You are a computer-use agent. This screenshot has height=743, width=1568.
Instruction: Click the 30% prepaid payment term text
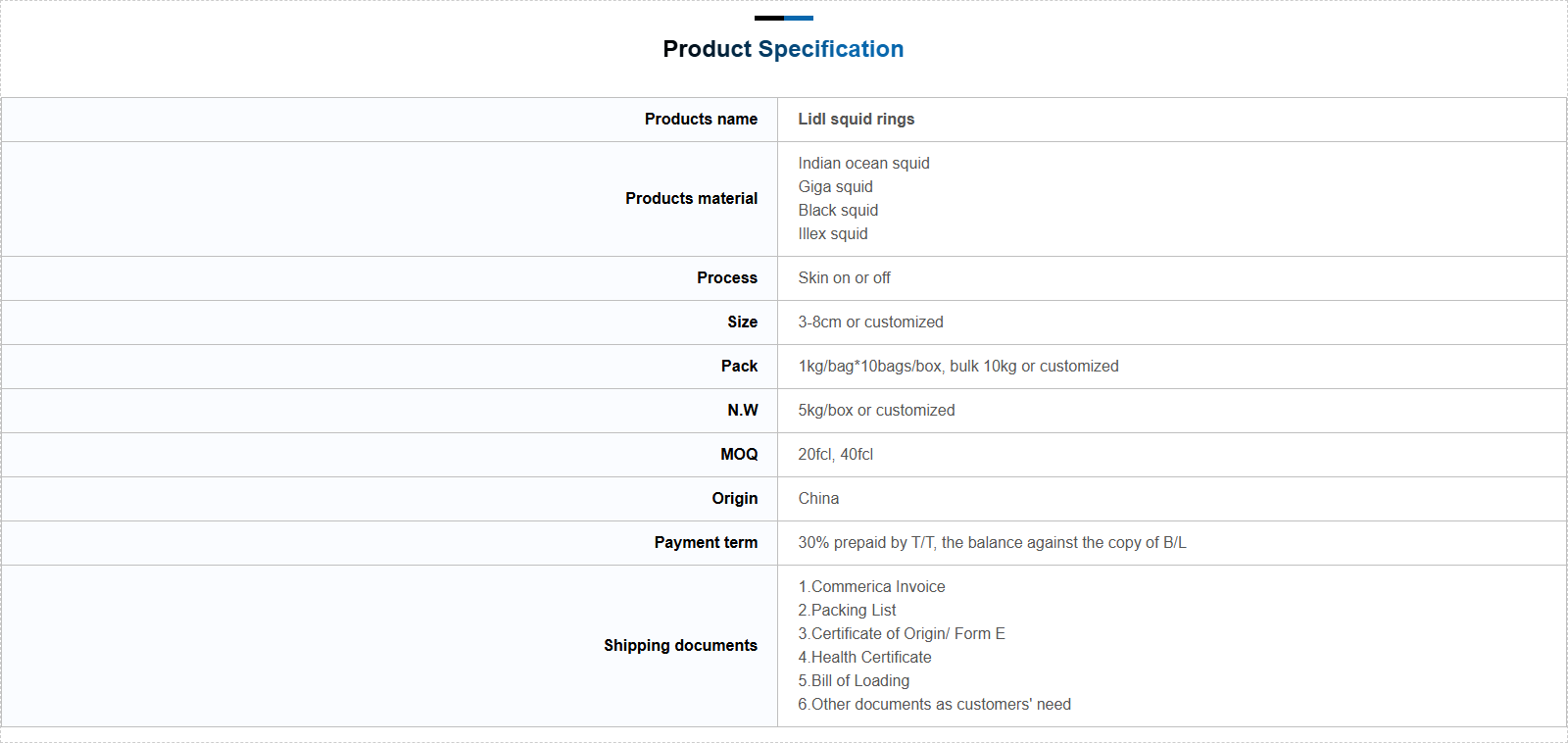pyautogui.click(x=992, y=542)
